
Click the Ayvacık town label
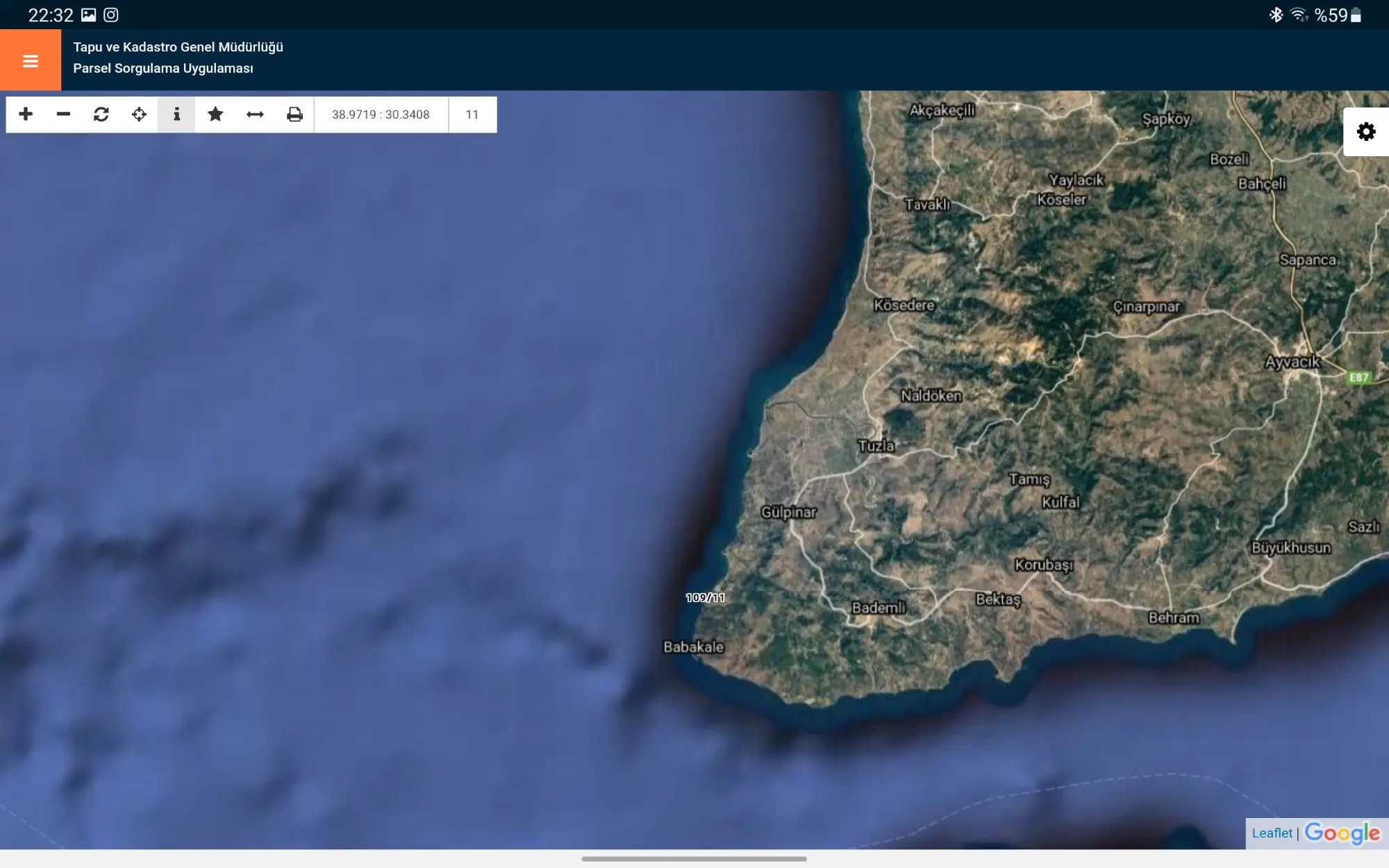[x=1292, y=362]
